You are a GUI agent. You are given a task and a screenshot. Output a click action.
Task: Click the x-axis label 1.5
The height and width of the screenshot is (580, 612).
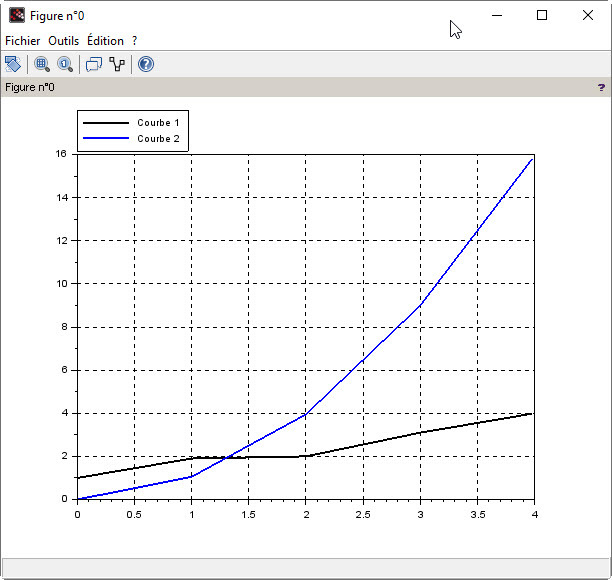click(x=248, y=514)
